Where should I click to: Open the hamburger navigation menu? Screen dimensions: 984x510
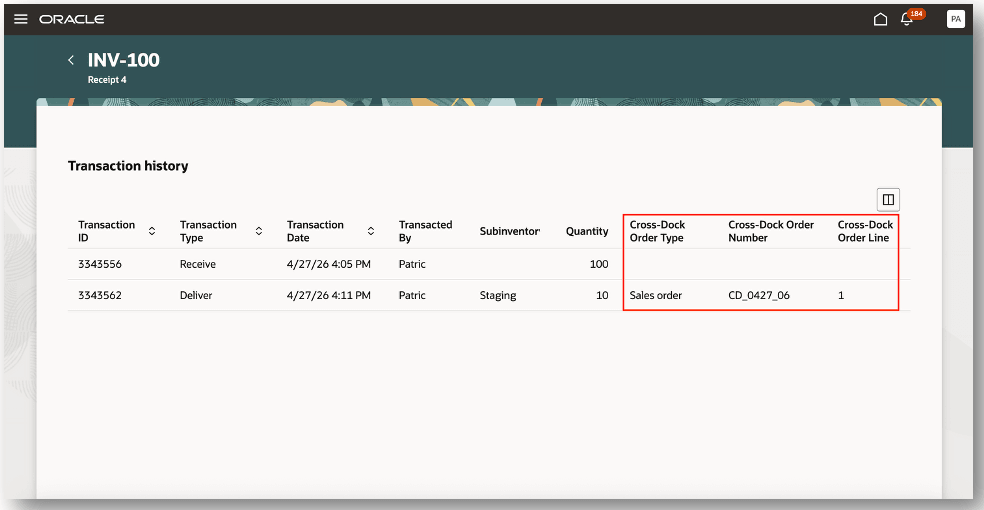pyautogui.click(x=21, y=19)
